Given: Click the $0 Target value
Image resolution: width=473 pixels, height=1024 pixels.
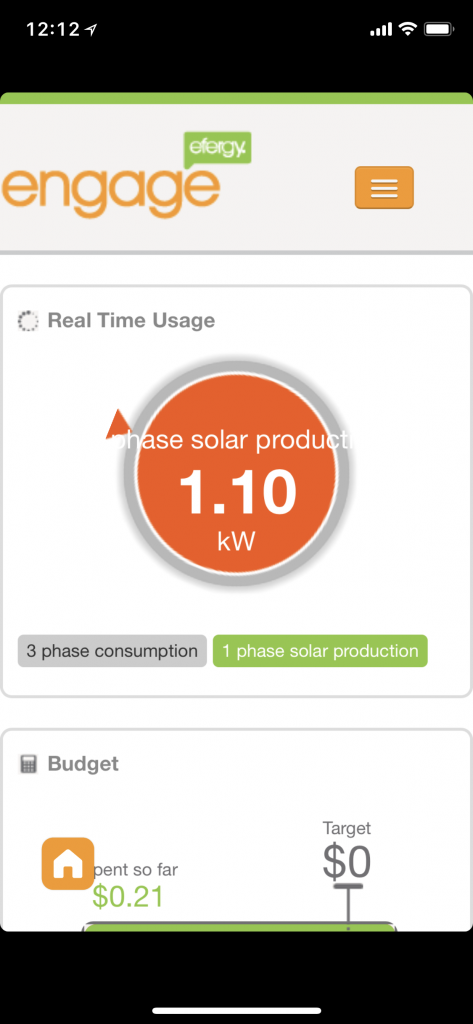Looking at the screenshot, I should click(347, 862).
